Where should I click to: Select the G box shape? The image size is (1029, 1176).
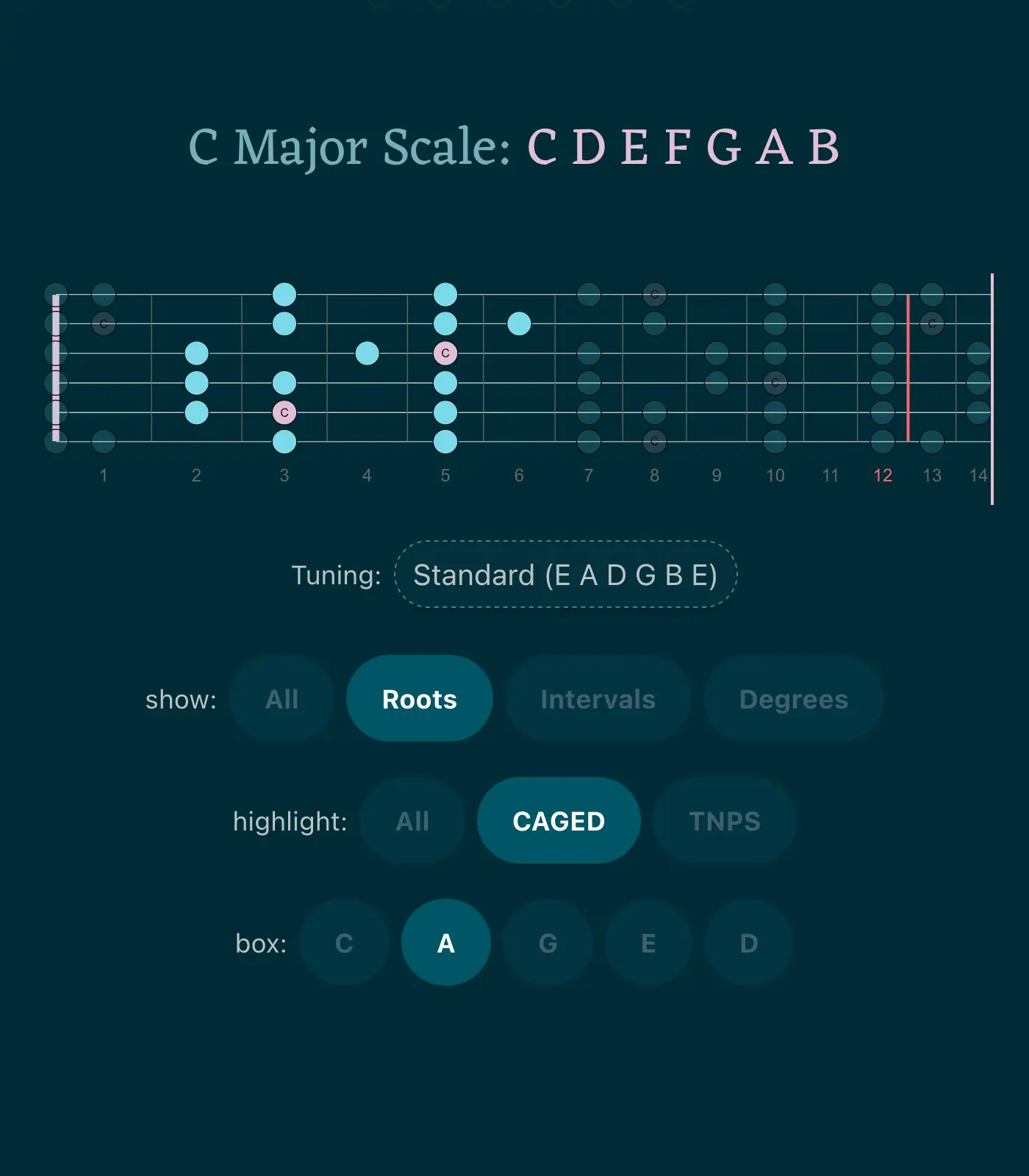click(x=546, y=943)
